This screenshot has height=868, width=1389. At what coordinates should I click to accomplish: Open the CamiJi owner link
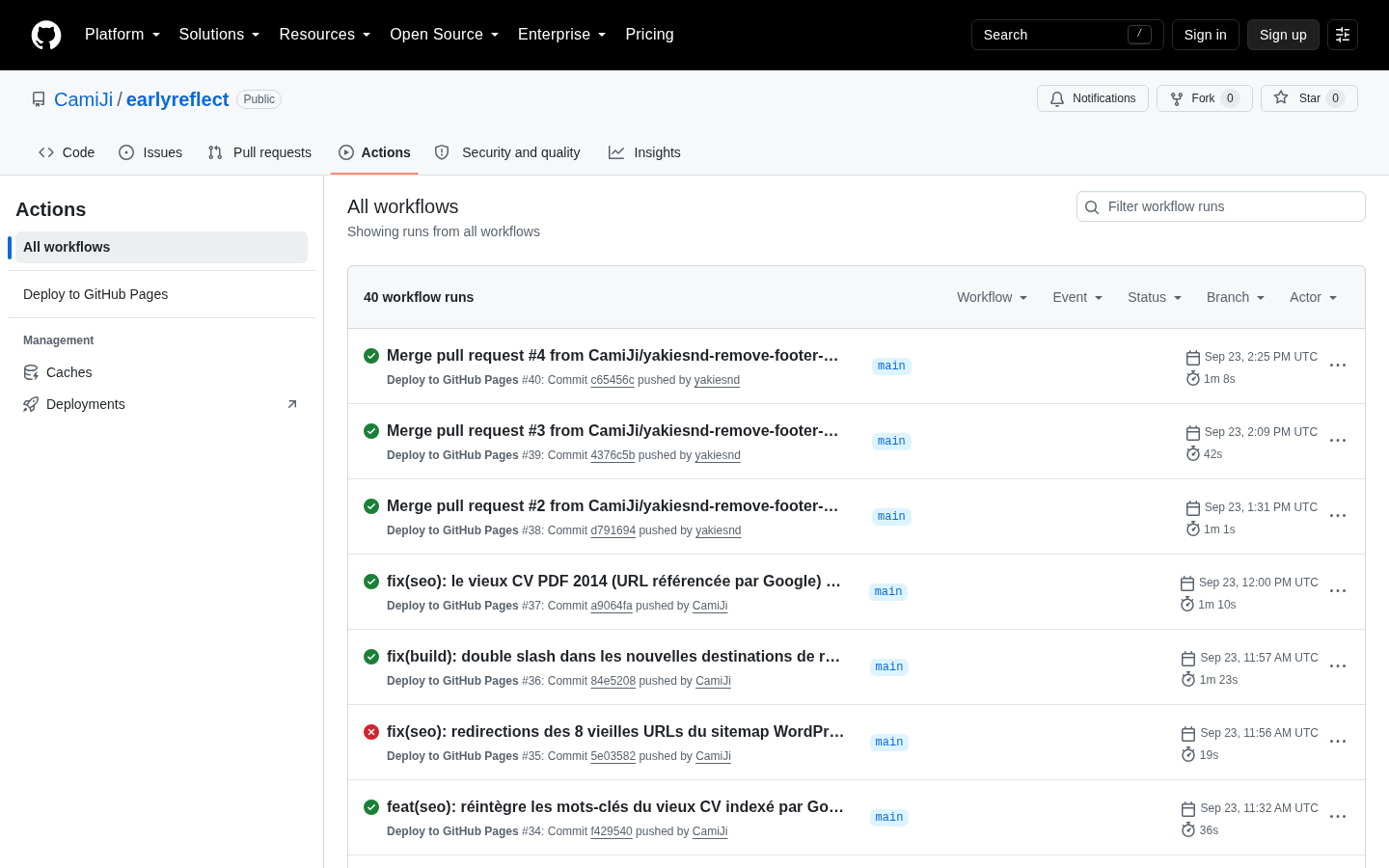click(84, 99)
